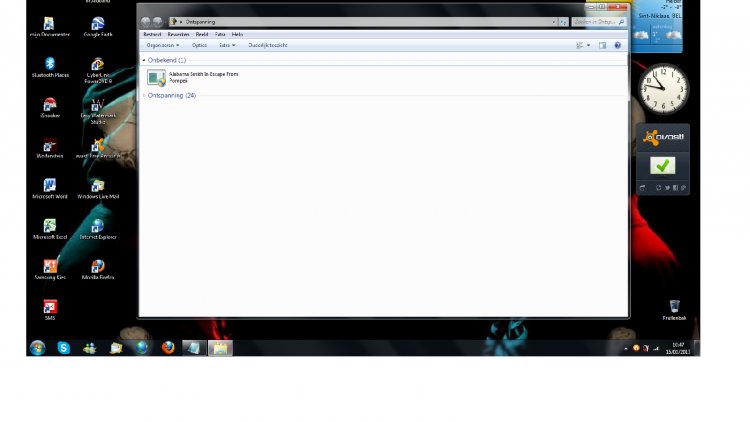Open Microsoft Excel desktop shortcut
Screen dimensions: 750x422
[x=50, y=229]
